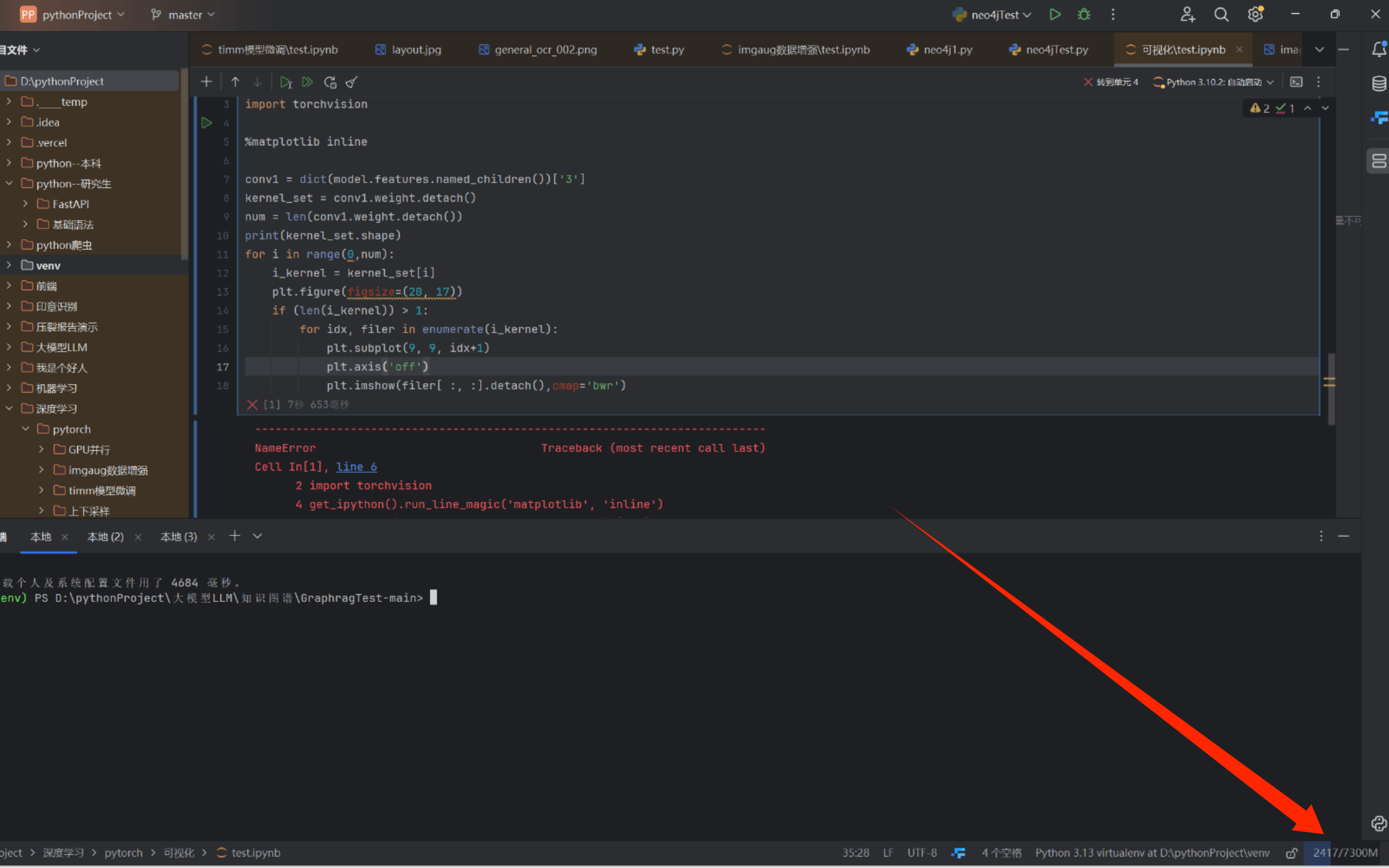Viewport: 1389px width, 868px height.
Task: Open the master branch dropdown
Action: tap(184, 15)
